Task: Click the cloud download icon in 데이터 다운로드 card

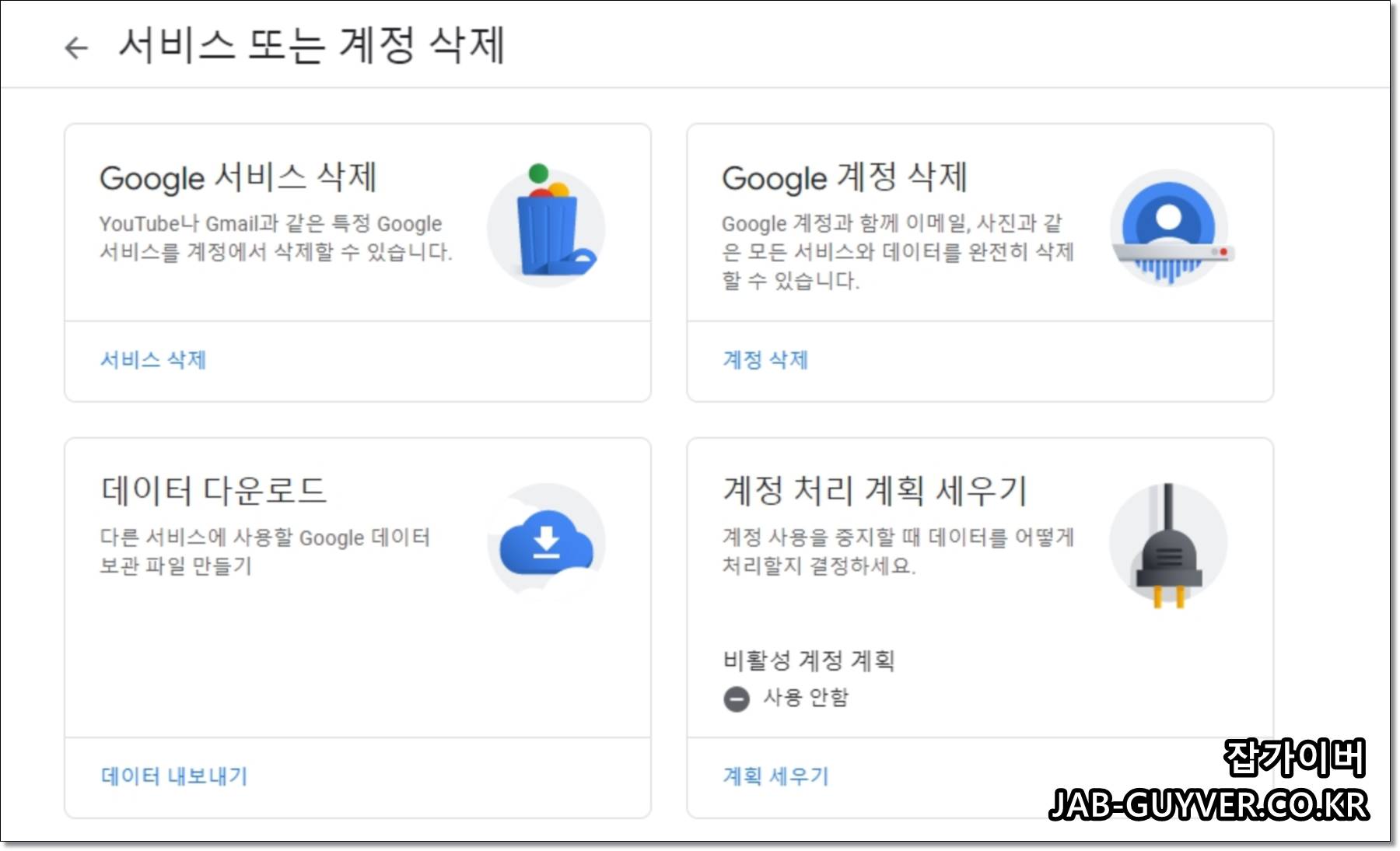Action: [x=546, y=545]
